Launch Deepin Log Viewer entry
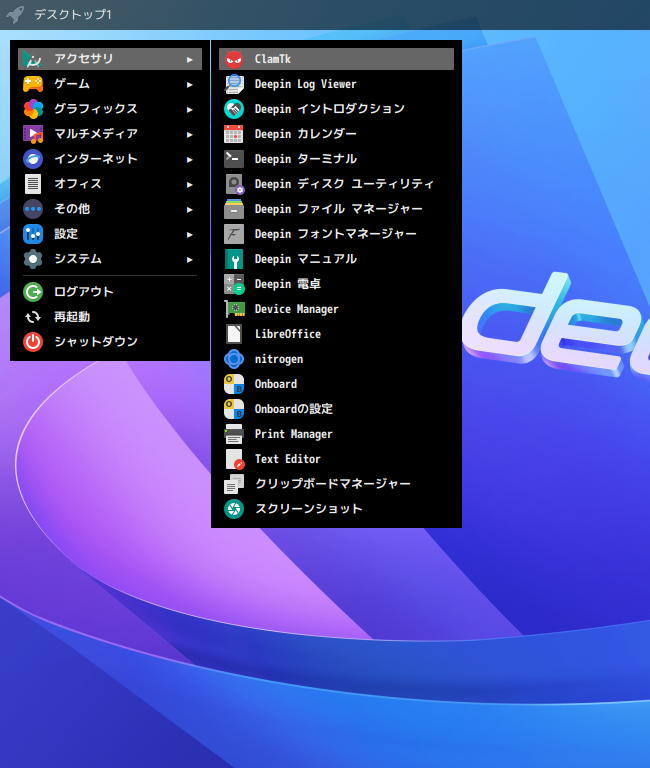Image resolution: width=650 pixels, height=768 pixels. pyautogui.click(x=336, y=84)
